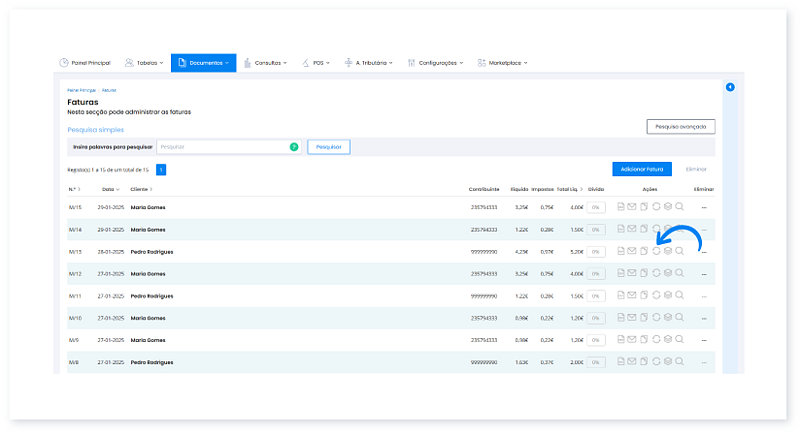Click Adicionar Fatura button

[x=642, y=169]
